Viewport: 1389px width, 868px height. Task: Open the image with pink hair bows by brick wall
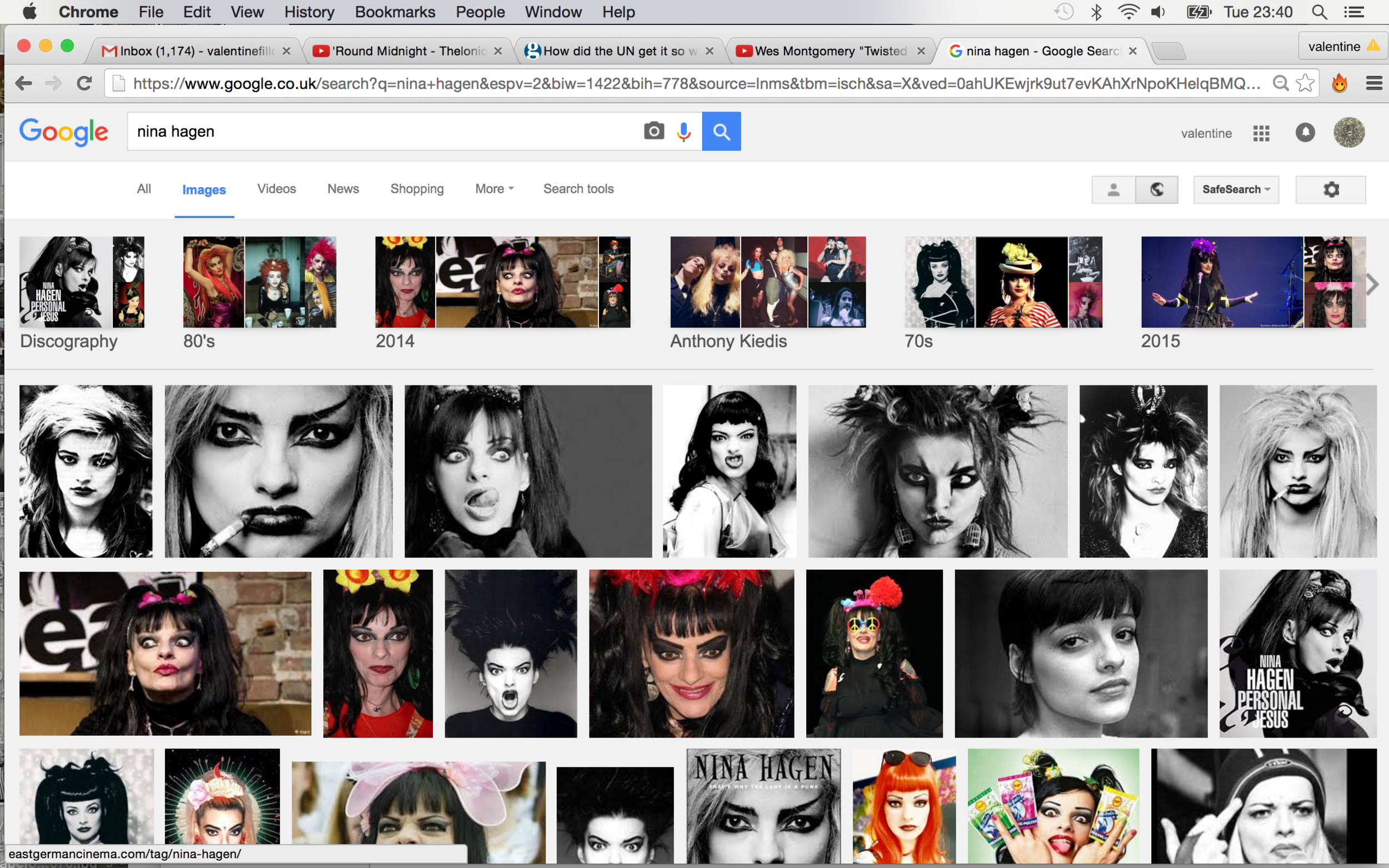point(166,653)
